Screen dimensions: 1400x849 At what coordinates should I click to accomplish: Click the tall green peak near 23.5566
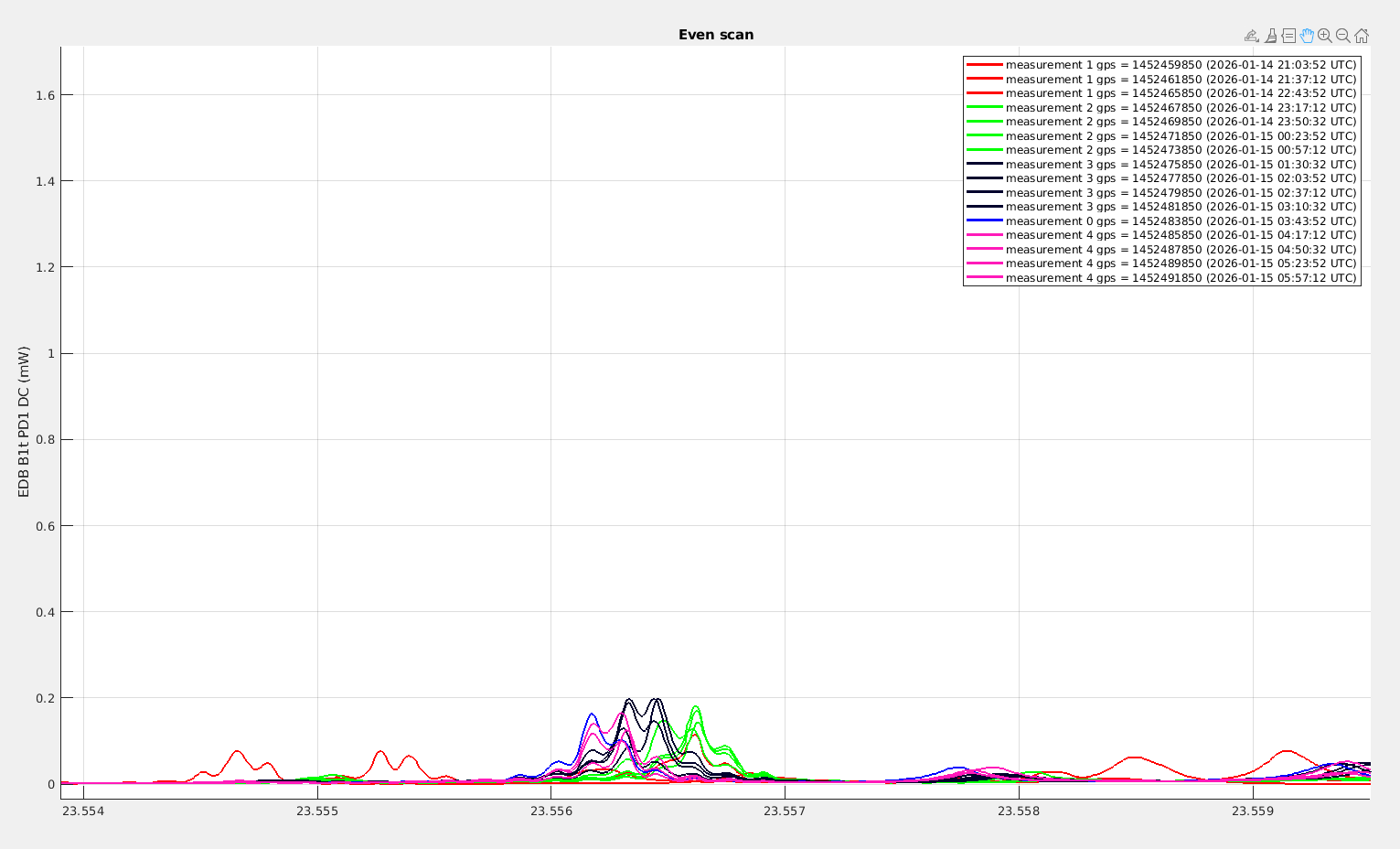(696, 707)
